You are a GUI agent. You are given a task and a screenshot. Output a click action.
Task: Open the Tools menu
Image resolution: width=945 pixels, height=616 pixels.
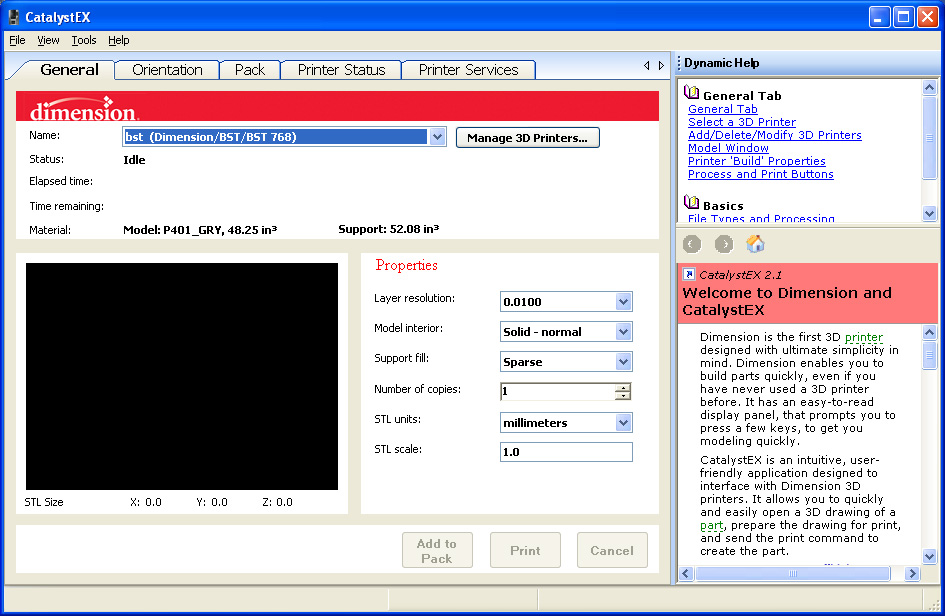pos(84,40)
